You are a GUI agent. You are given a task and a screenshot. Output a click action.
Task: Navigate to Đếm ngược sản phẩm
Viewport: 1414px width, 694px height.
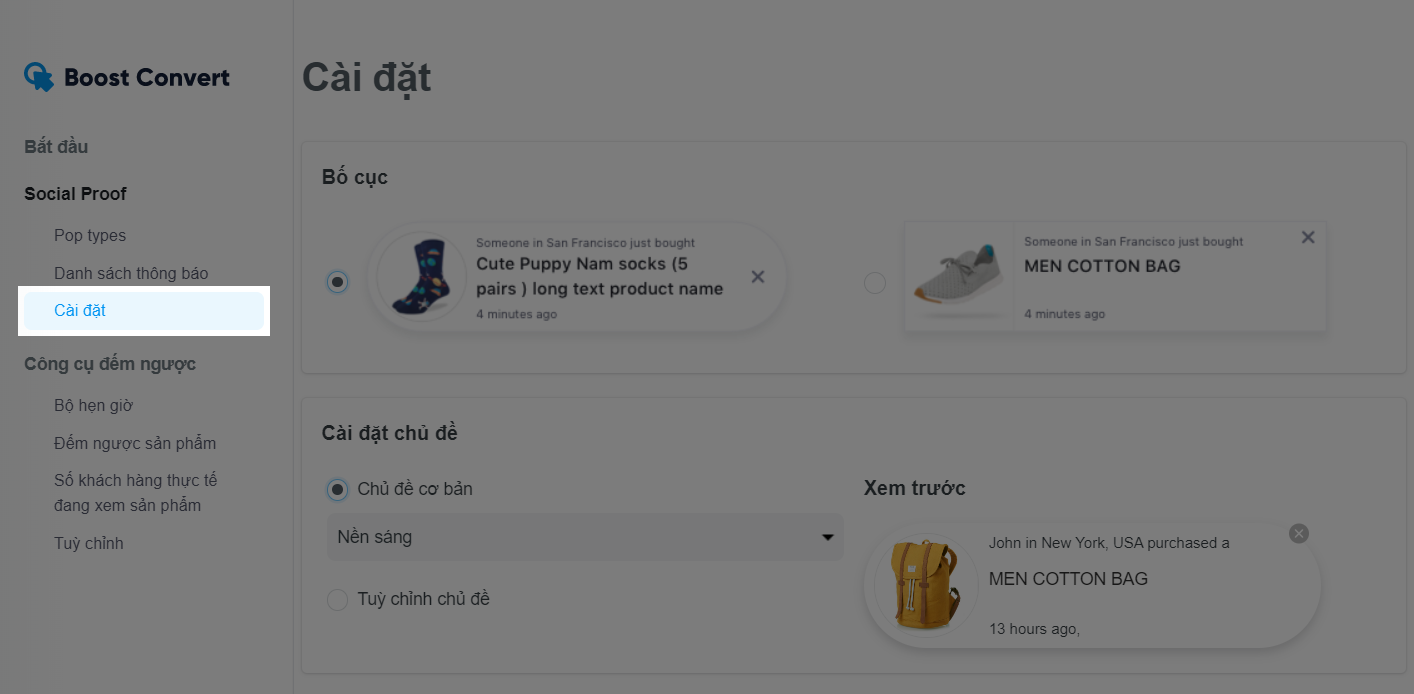coord(135,443)
